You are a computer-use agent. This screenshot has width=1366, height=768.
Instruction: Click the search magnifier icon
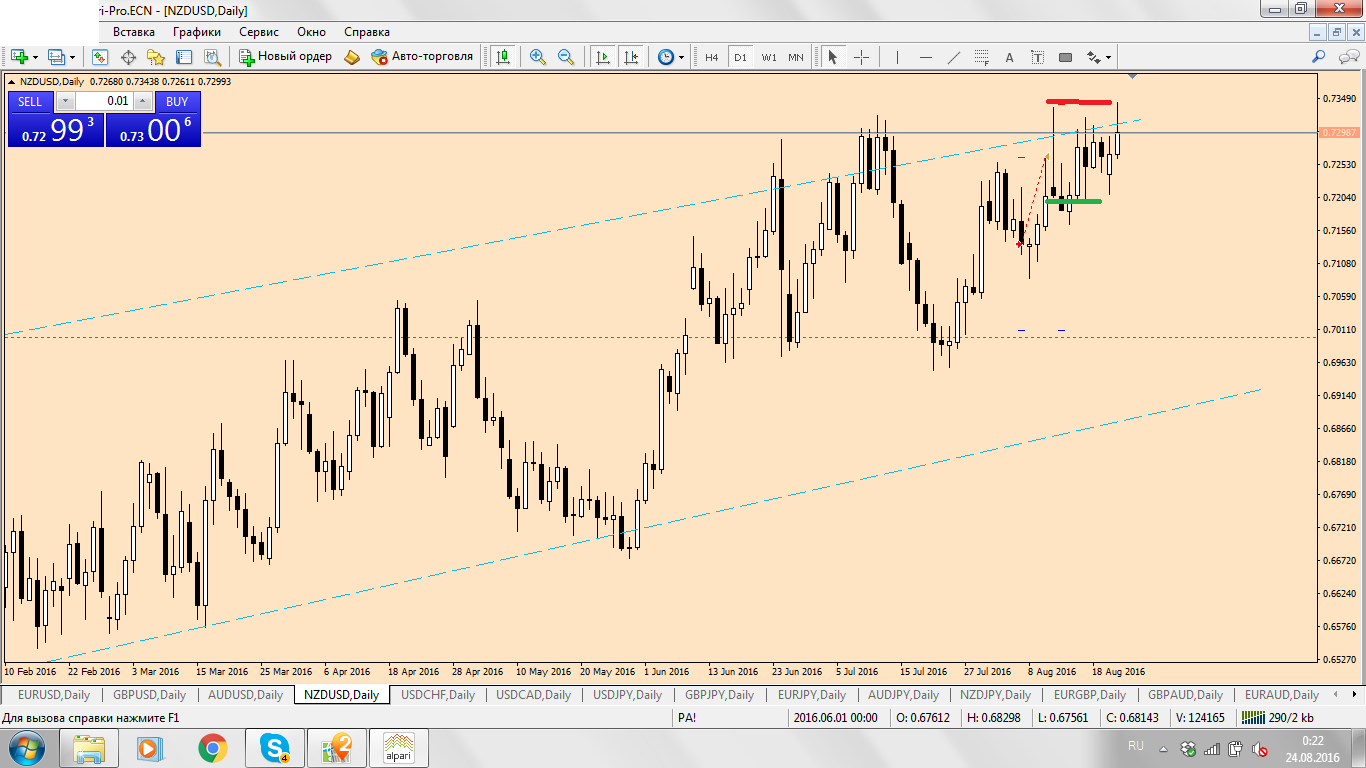coord(1319,57)
